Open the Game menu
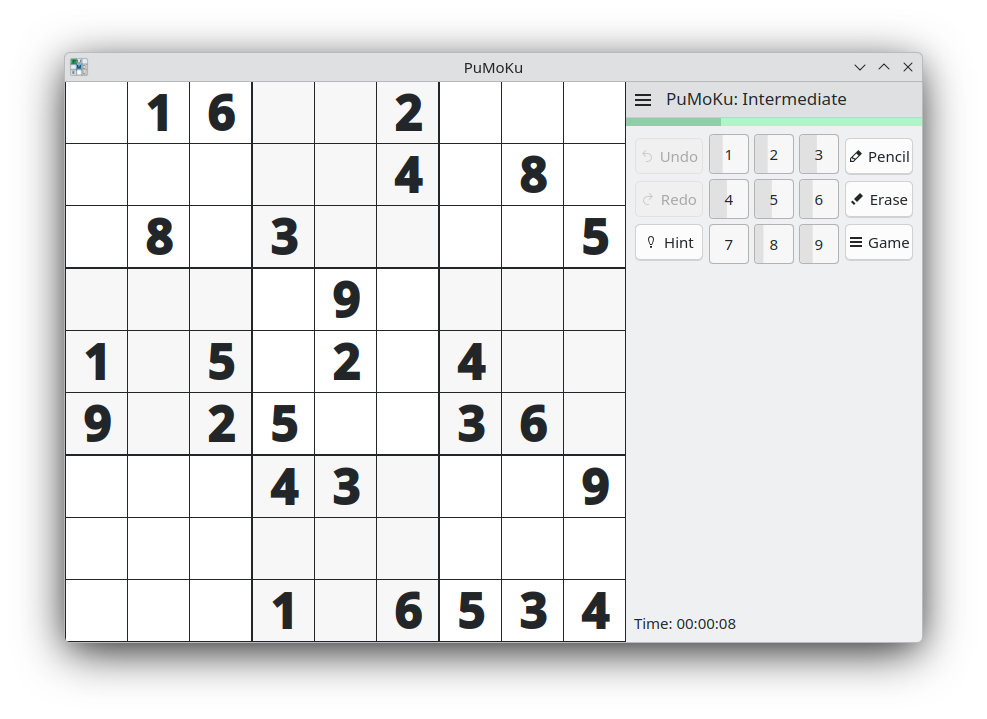Viewport: 987px width, 719px height. [878, 243]
